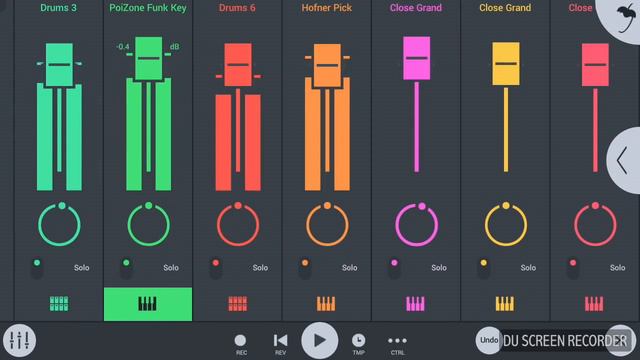This screenshot has height=360, width=640.
Task: Click the red Close channel fader handle
Action: (595, 65)
